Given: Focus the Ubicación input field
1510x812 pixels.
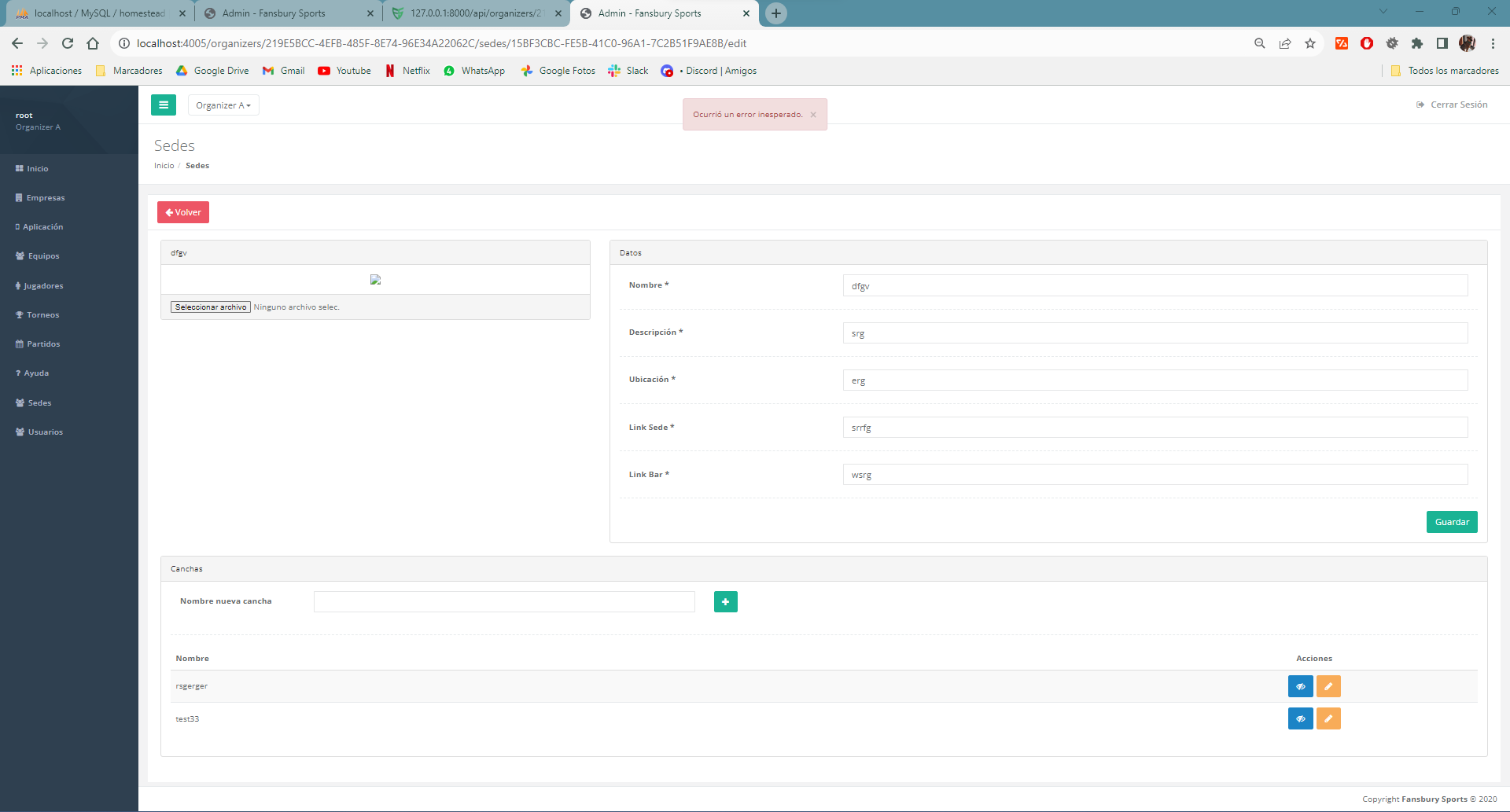Looking at the screenshot, I should click(x=1155, y=380).
